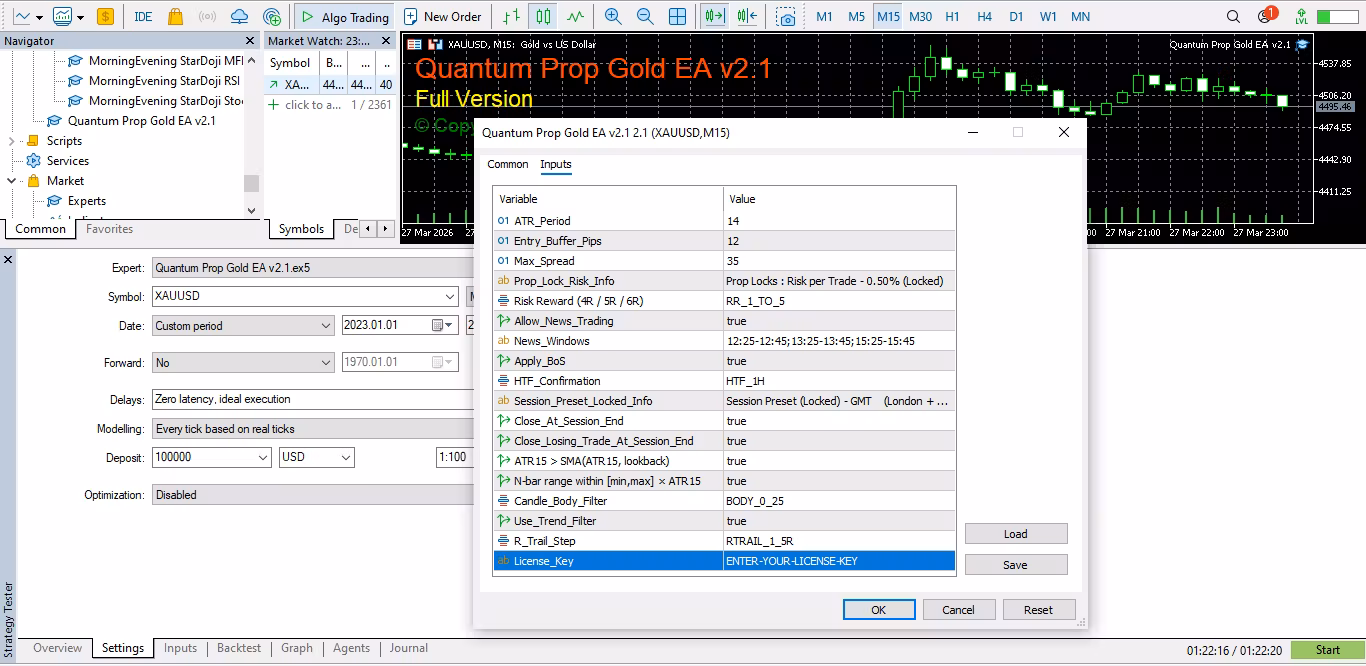Collapse the Market node in Navigator

point(13,181)
